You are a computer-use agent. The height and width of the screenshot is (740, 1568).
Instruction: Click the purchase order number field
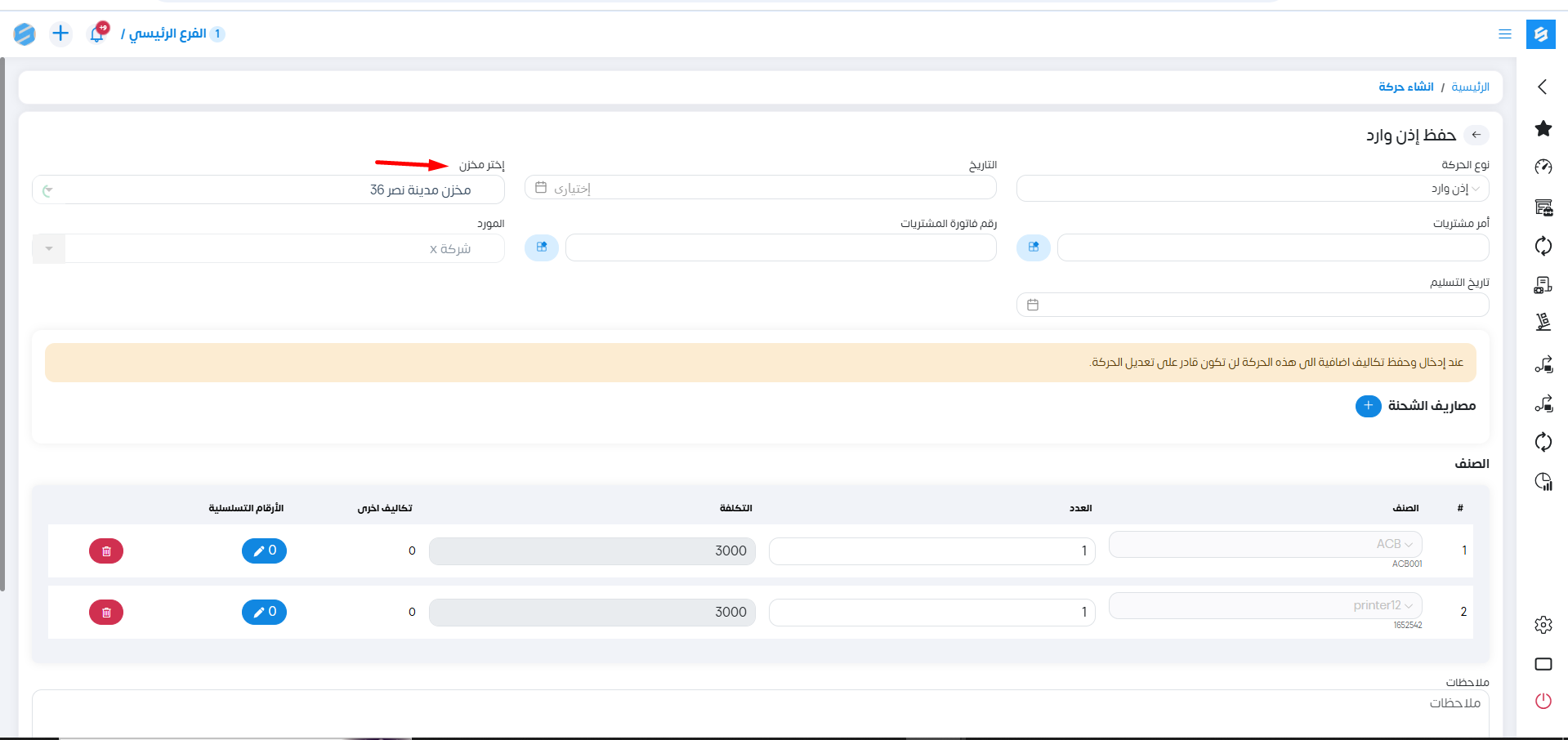pyautogui.click(x=1272, y=247)
